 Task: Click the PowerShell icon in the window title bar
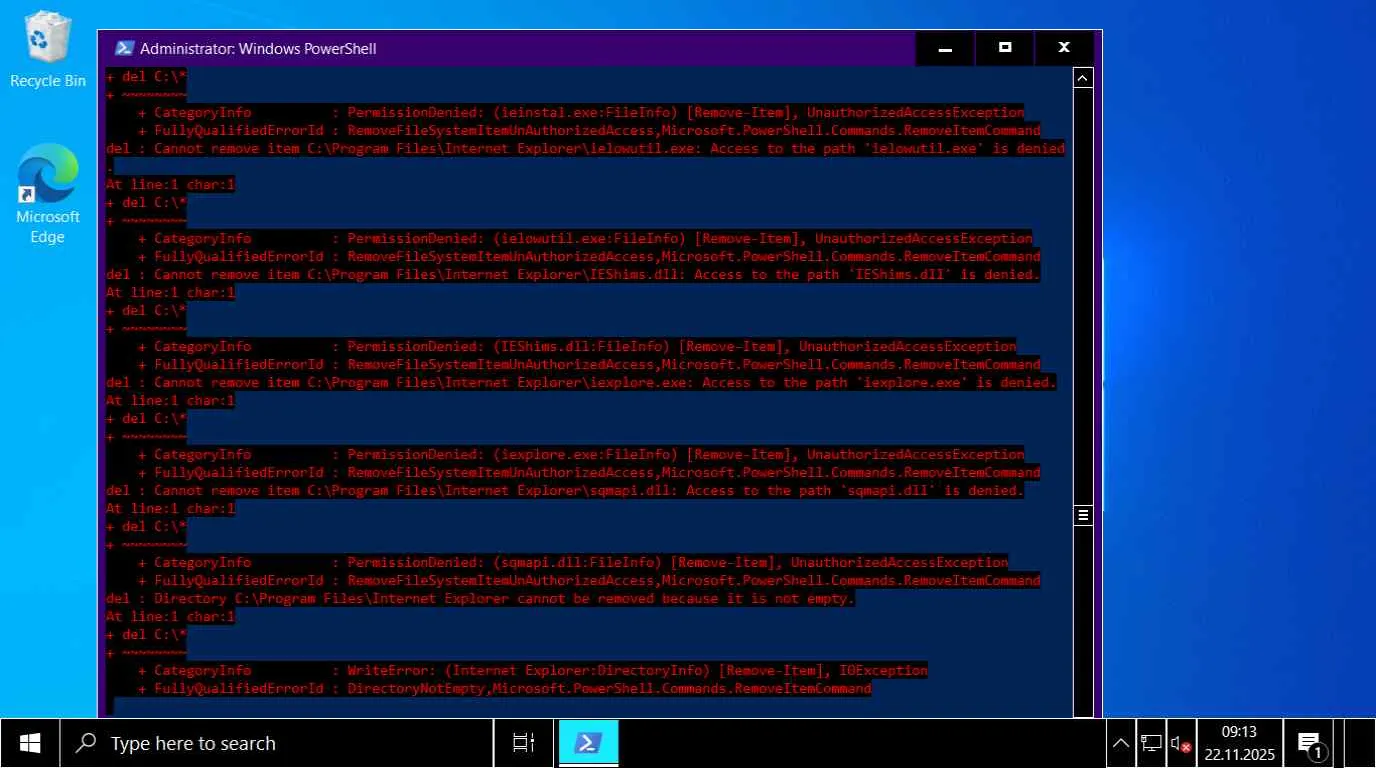[124, 48]
